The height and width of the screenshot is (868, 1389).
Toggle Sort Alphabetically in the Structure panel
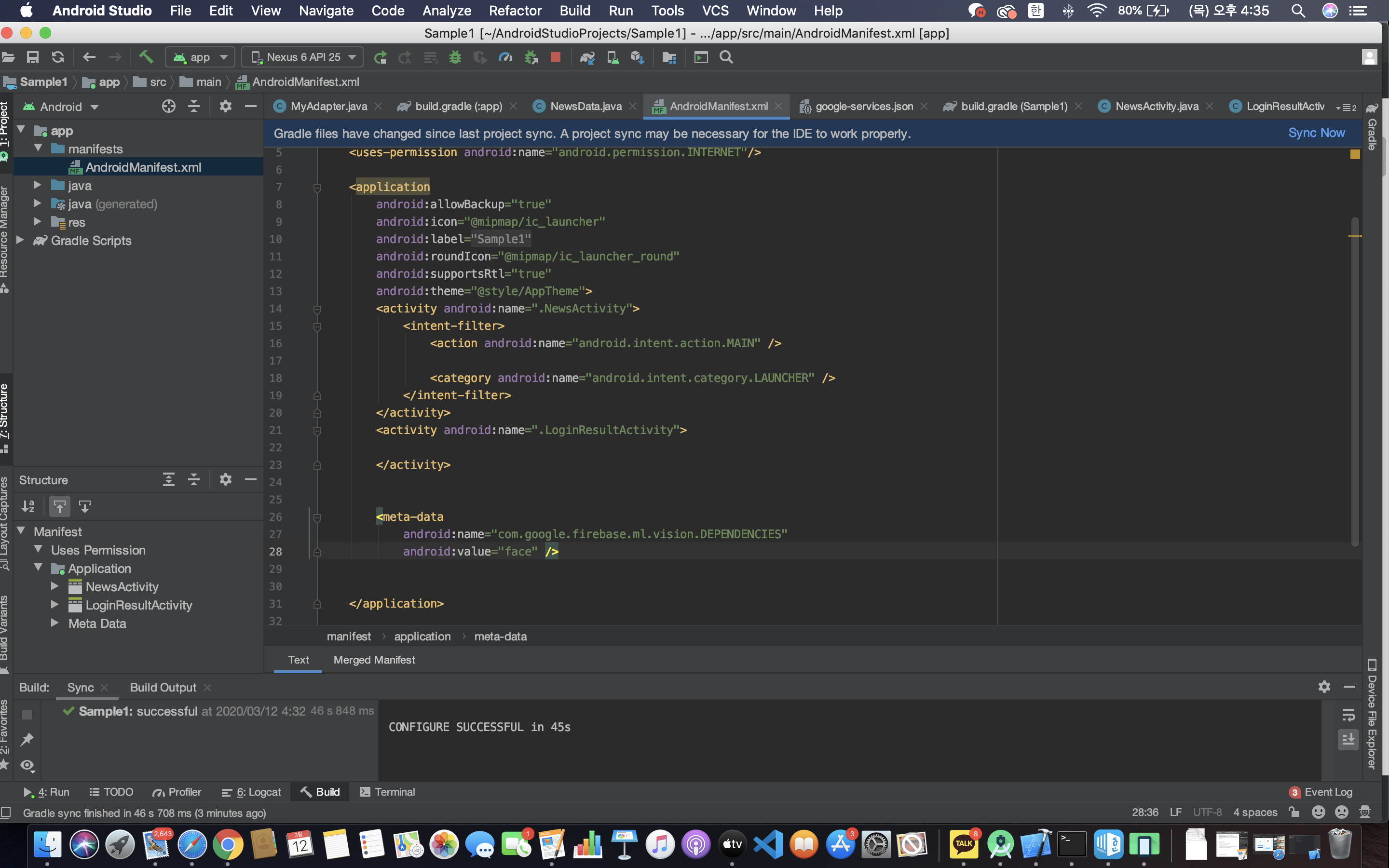(28, 506)
